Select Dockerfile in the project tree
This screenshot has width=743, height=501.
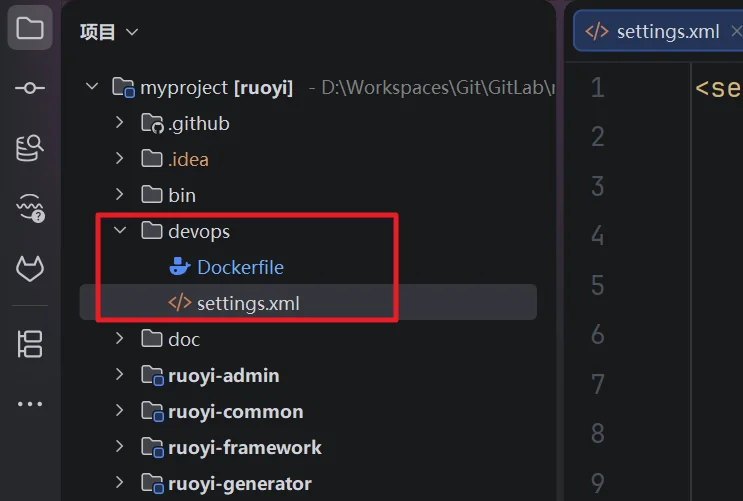point(240,267)
